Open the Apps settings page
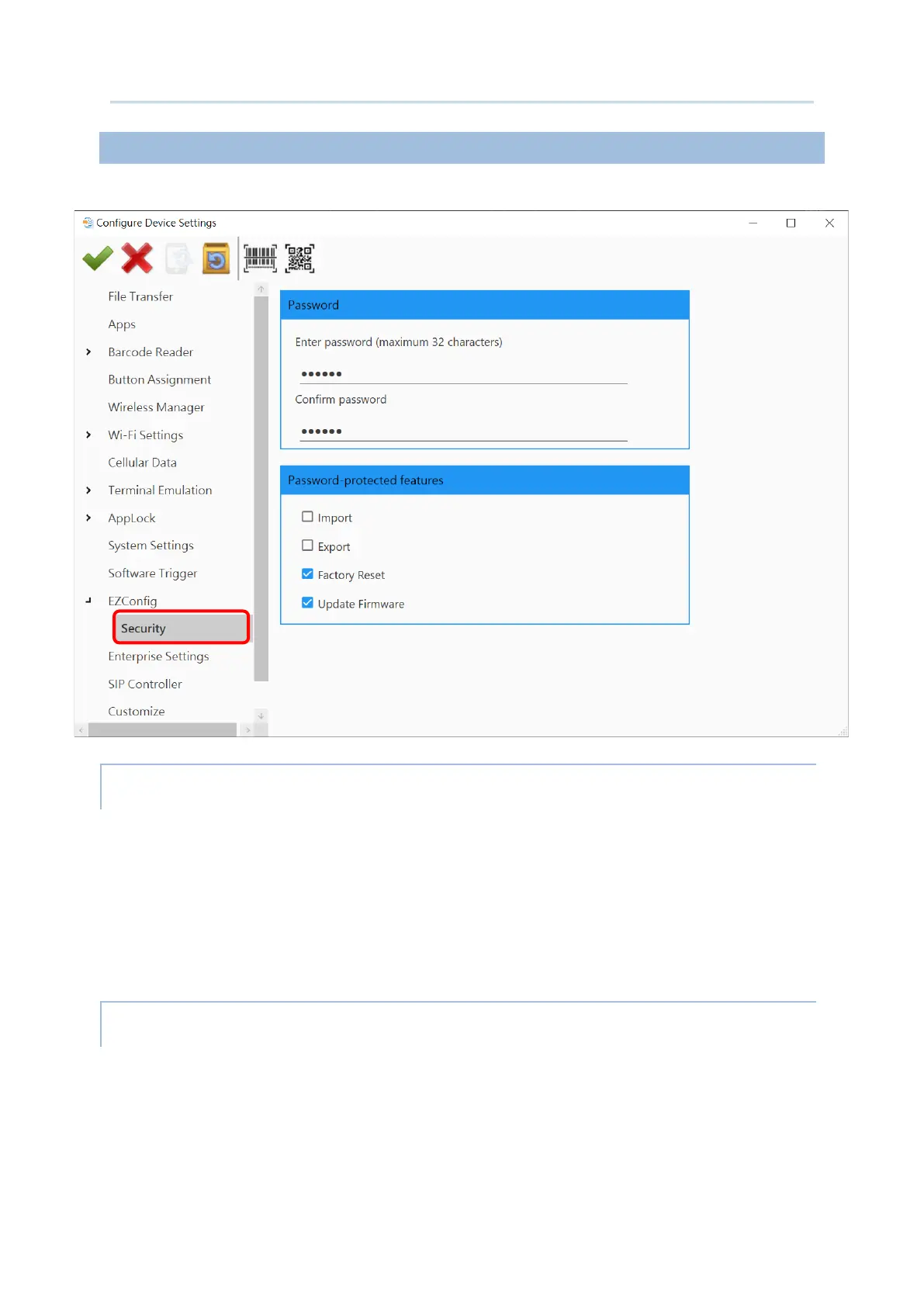 click(122, 324)
